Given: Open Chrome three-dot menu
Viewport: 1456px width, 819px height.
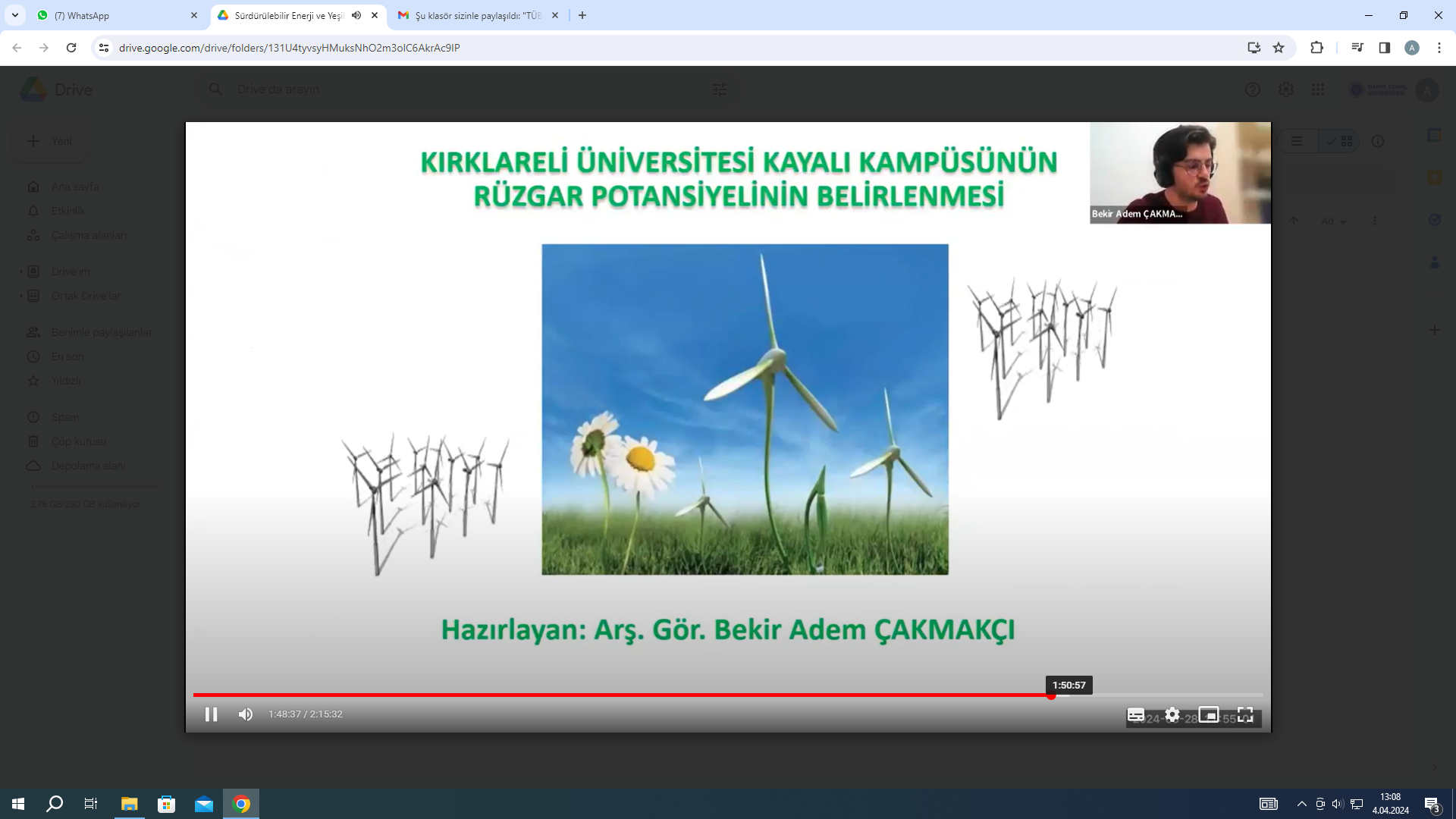Looking at the screenshot, I should pyautogui.click(x=1439, y=48).
